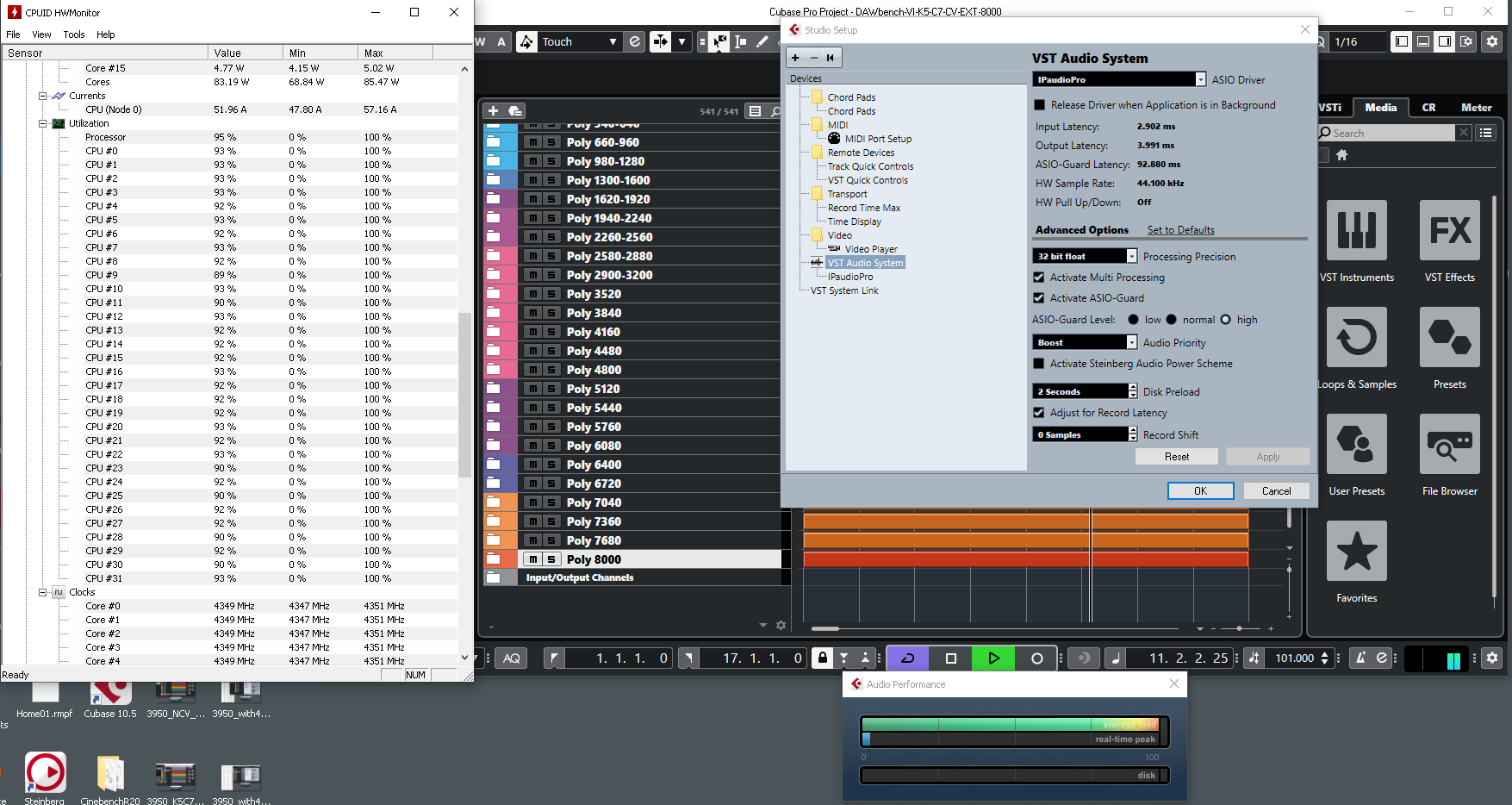The width and height of the screenshot is (1512, 805).
Task: Collapse the Currents node in HWMonitor
Action: point(42,96)
